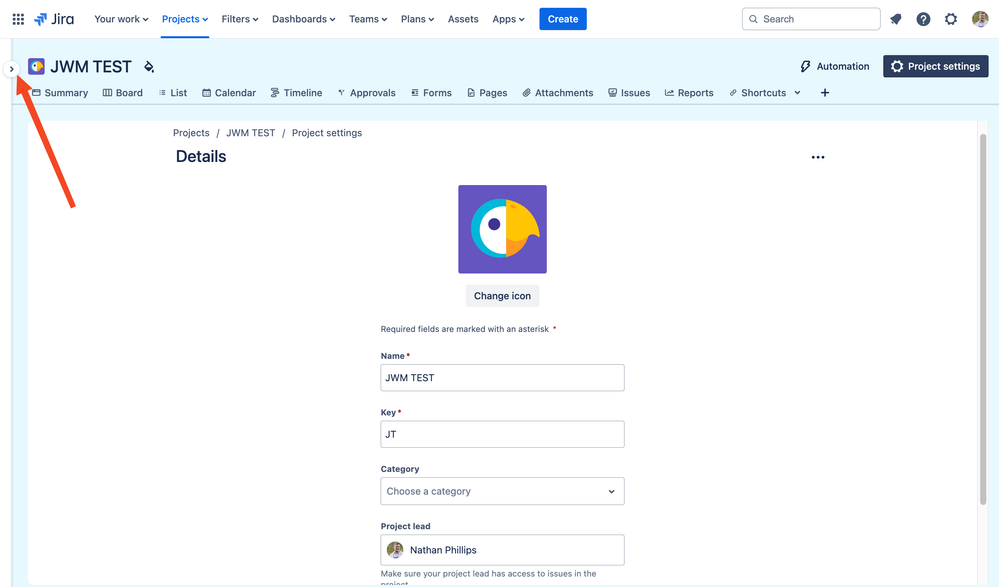
Task: Click the page vertical scrollbar
Action: point(982,319)
